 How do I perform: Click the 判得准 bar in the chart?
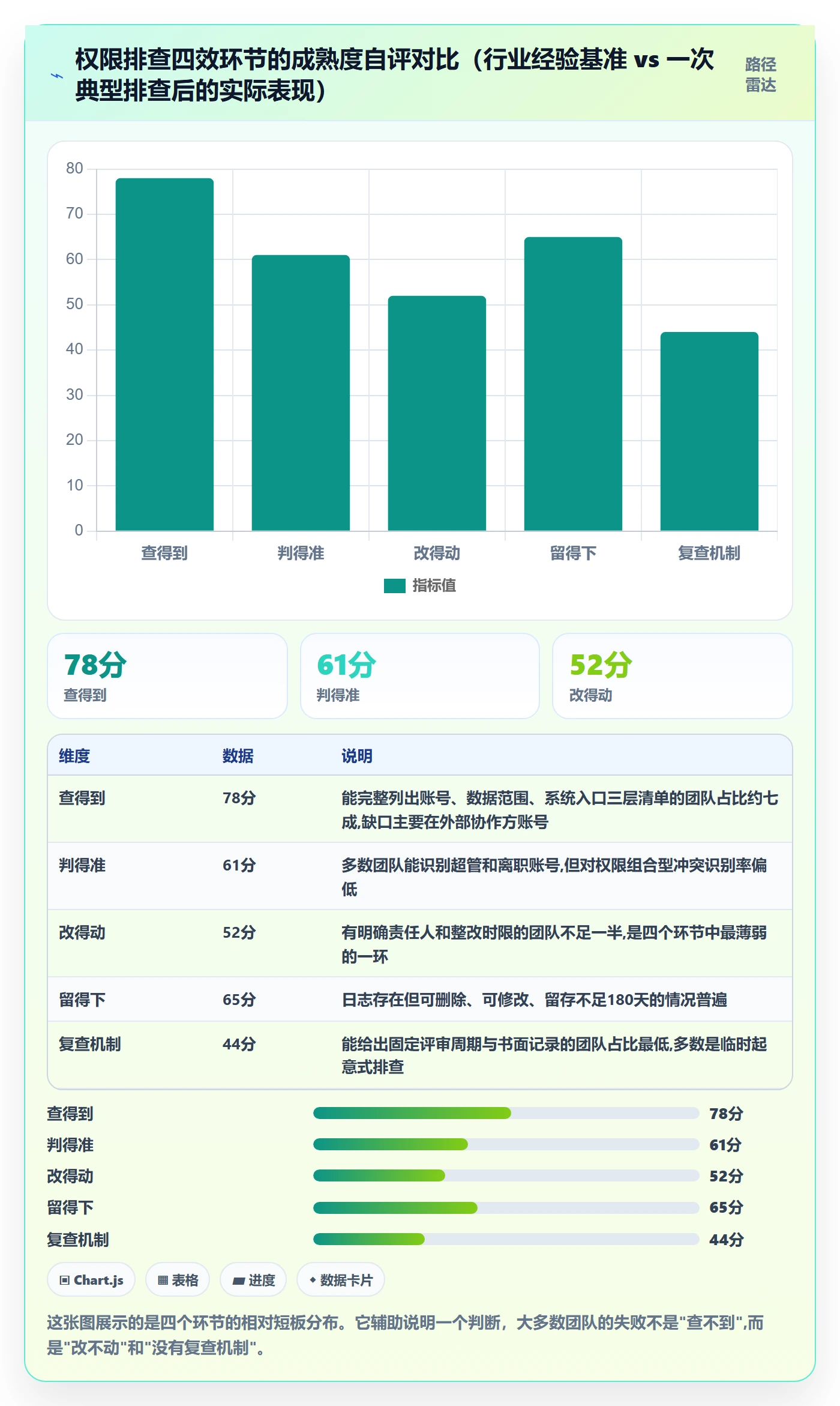(301, 393)
